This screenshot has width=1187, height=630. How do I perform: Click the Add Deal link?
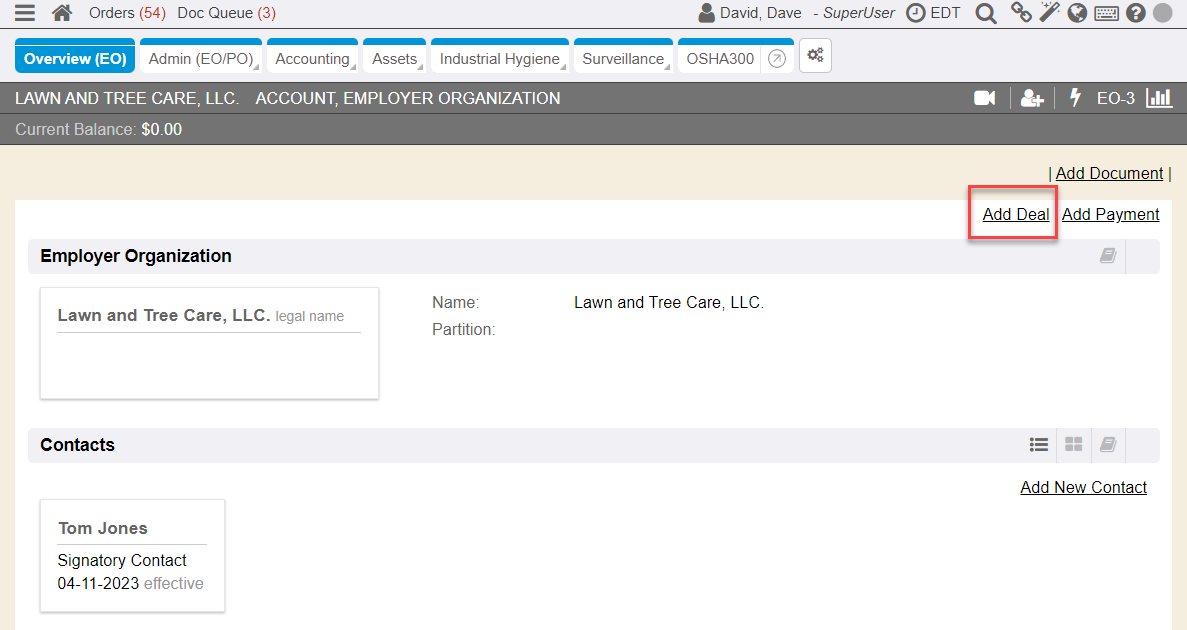[x=1016, y=214]
